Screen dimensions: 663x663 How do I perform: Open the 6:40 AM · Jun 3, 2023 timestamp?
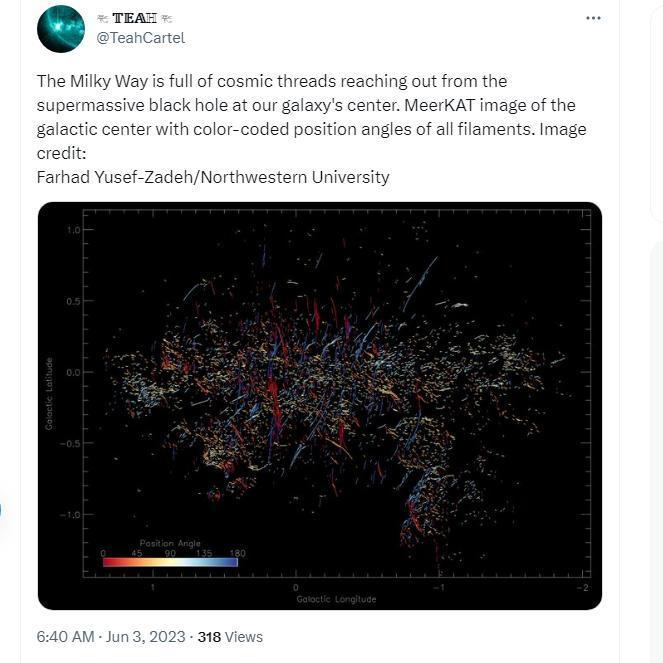111,636
